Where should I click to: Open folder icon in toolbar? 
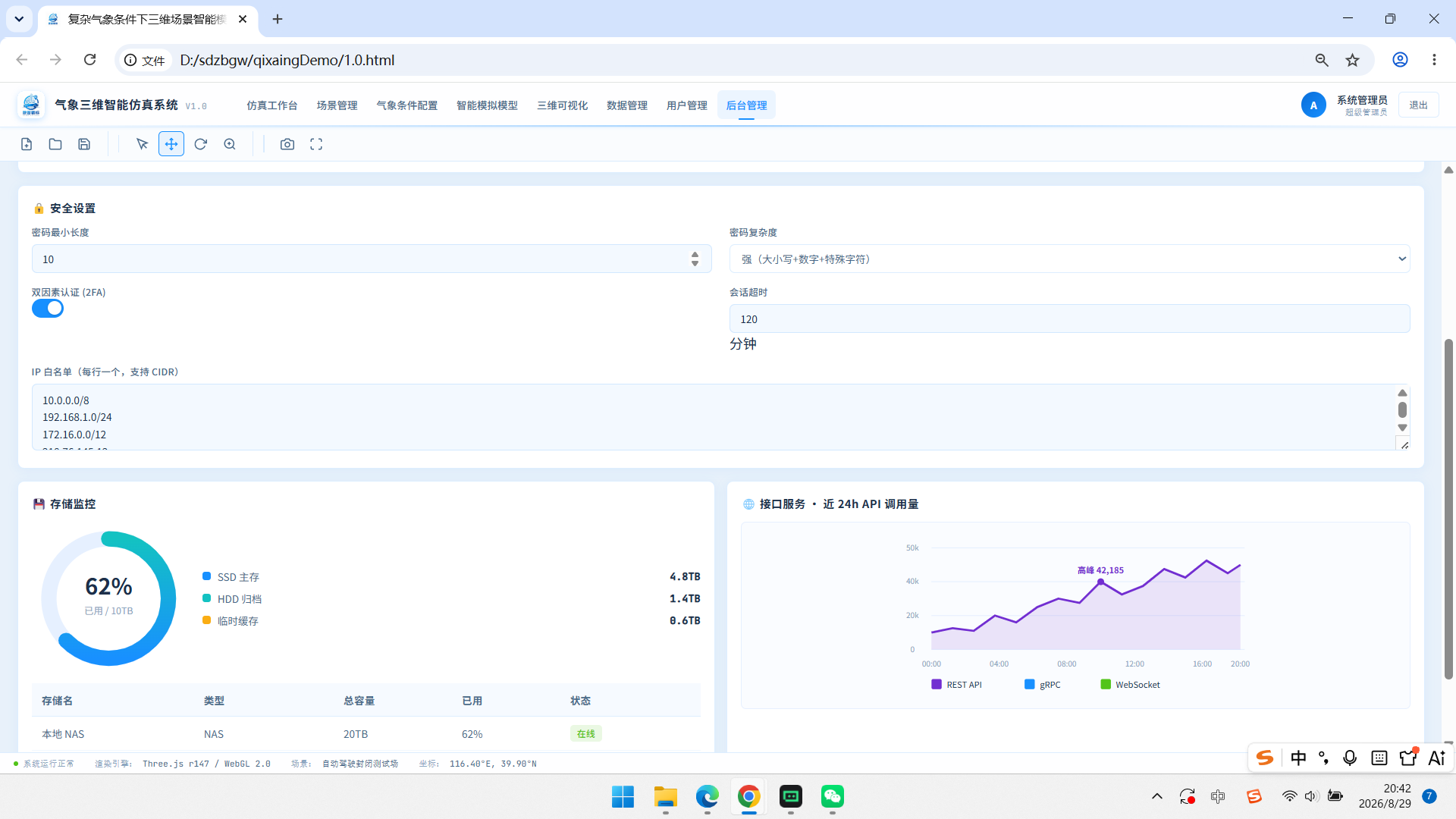(x=55, y=144)
